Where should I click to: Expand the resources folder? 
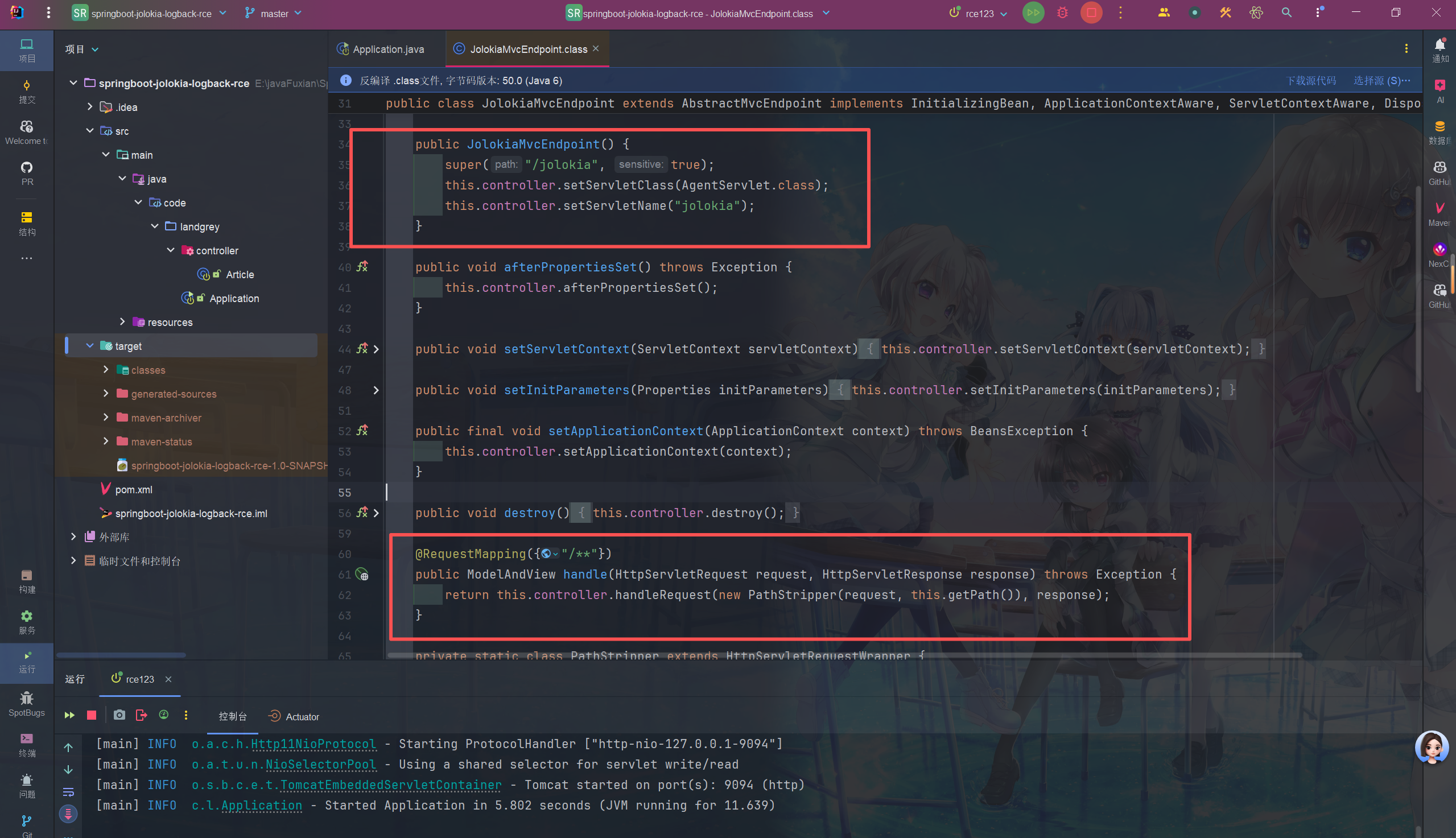pyautogui.click(x=122, y=322)
